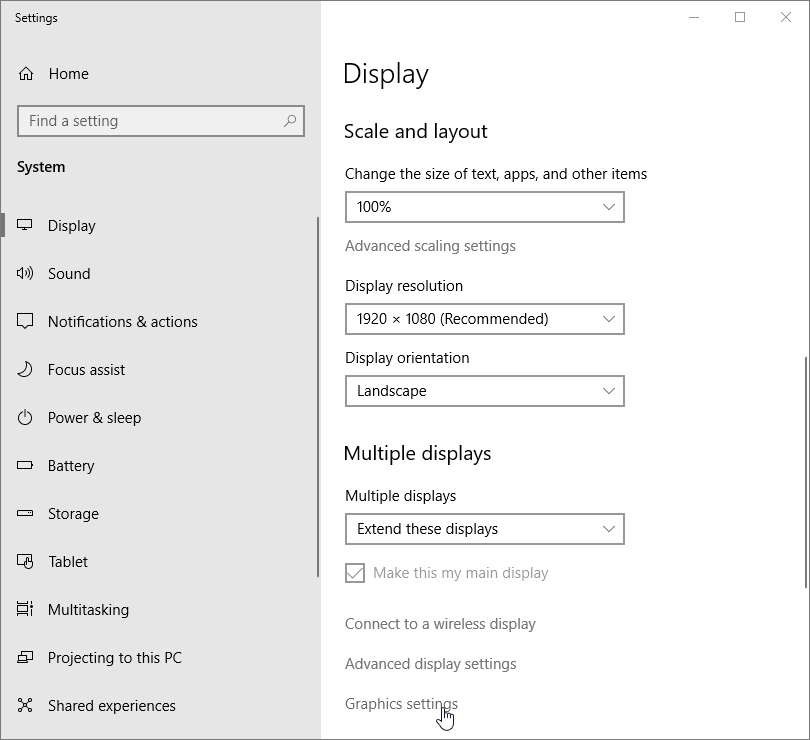Open the Graphics settings link
The width and height of the screenshot is (810, 740).
click(x=401, y=704)
